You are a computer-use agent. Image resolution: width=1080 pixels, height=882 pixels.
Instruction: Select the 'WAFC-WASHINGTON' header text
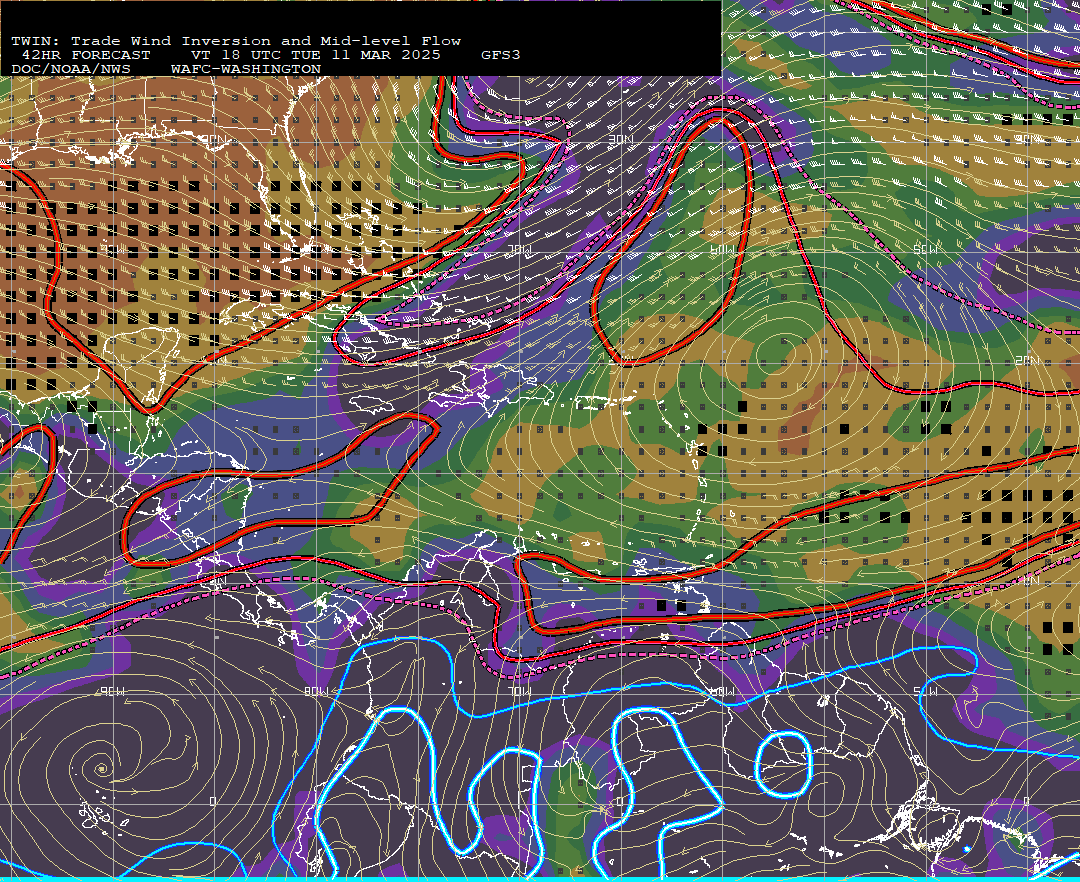click(x=246, y=70)
